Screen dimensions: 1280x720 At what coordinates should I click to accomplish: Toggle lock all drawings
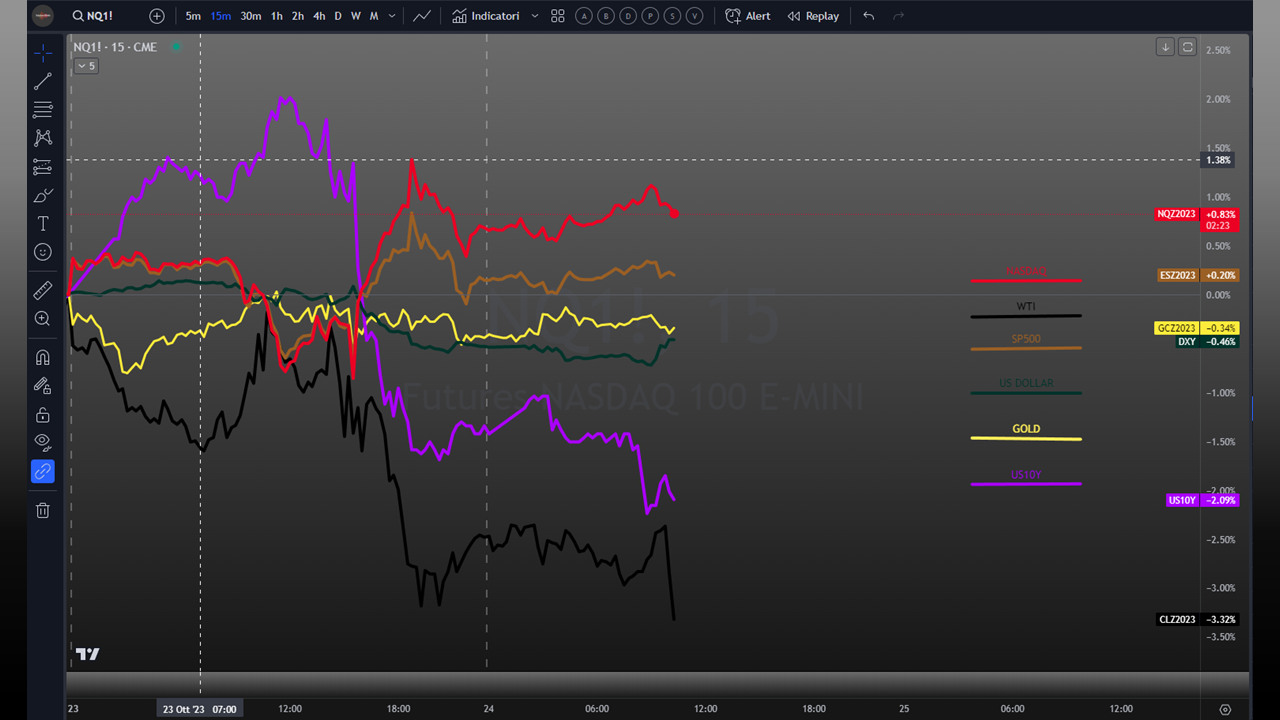click(43, 414)
